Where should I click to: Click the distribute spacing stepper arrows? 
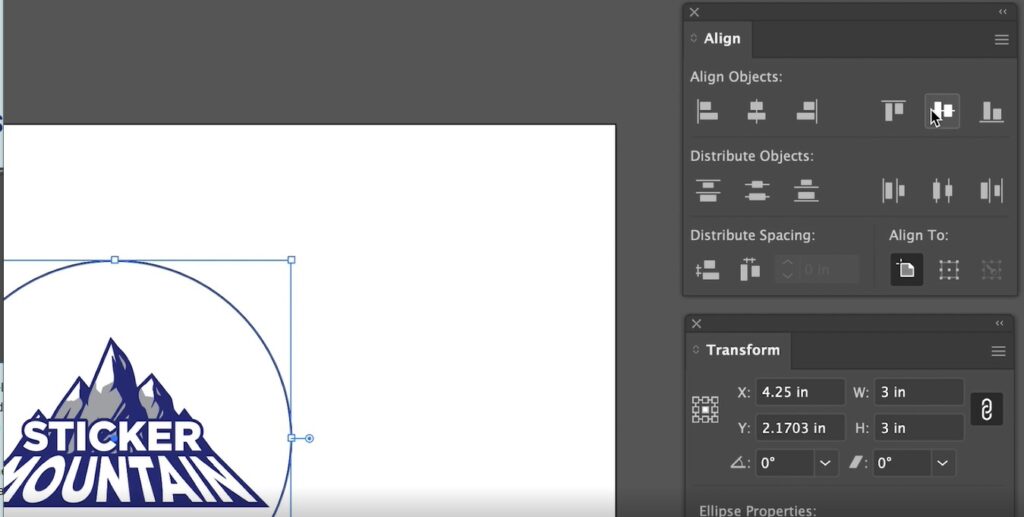coord(787,270)
